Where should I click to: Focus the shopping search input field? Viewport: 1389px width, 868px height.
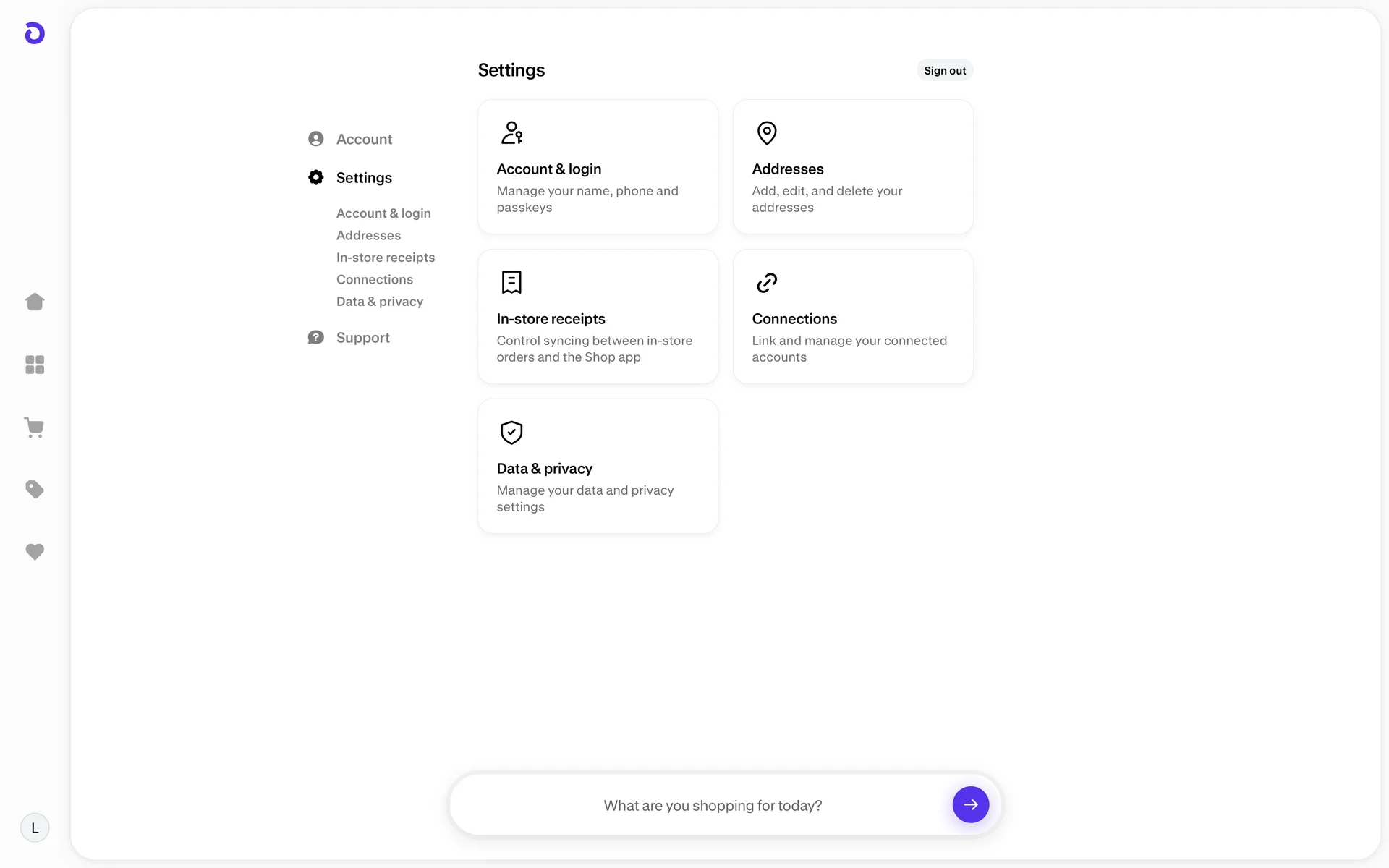pos(713,805)
